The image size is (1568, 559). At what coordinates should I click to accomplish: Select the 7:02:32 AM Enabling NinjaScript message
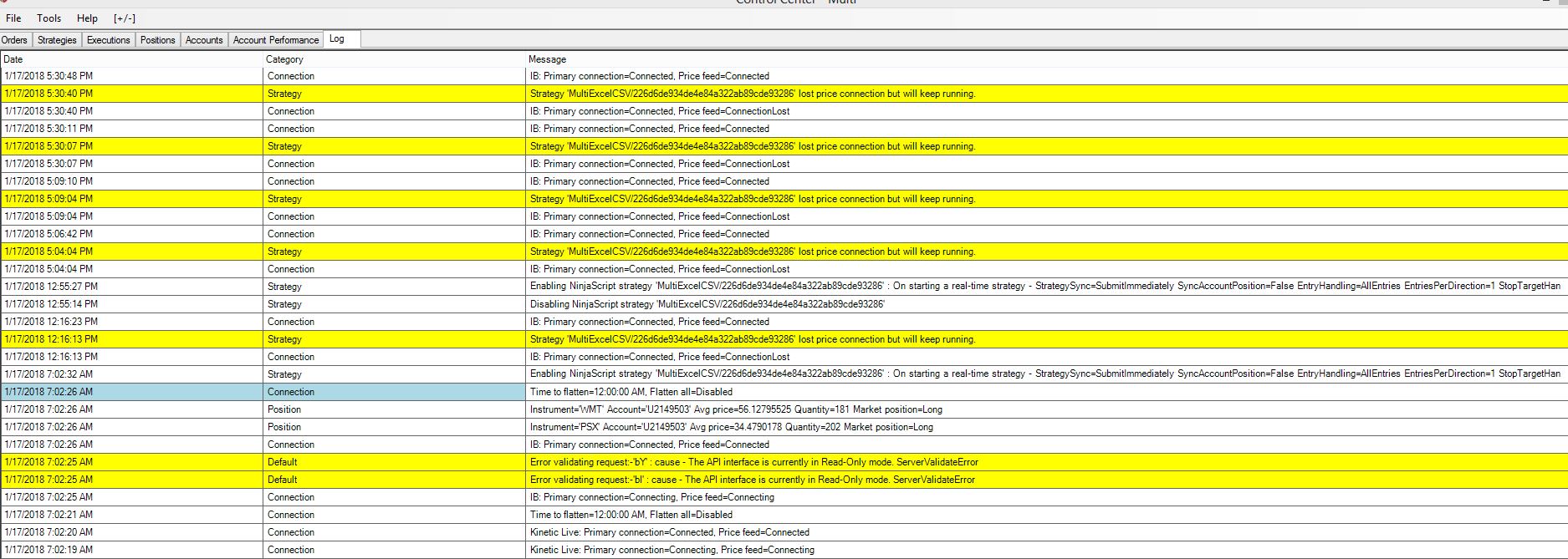click(1045, 374)
